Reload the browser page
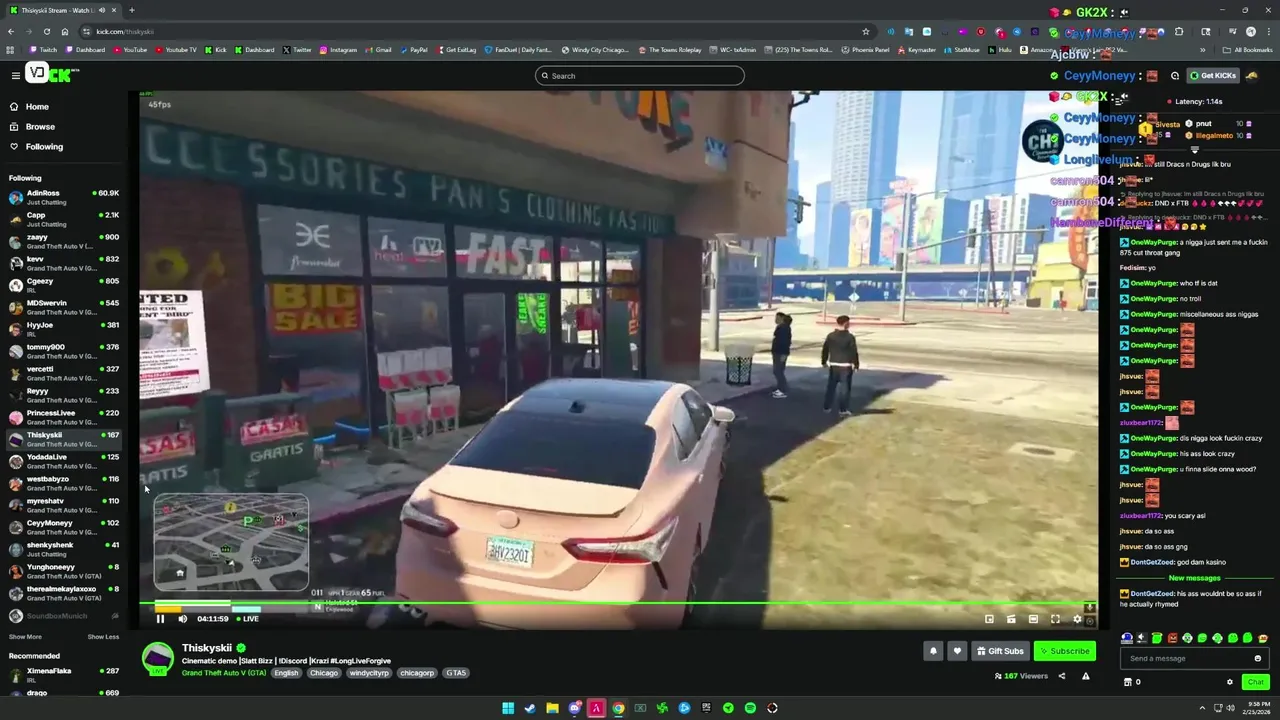 [x=46, y=31]
